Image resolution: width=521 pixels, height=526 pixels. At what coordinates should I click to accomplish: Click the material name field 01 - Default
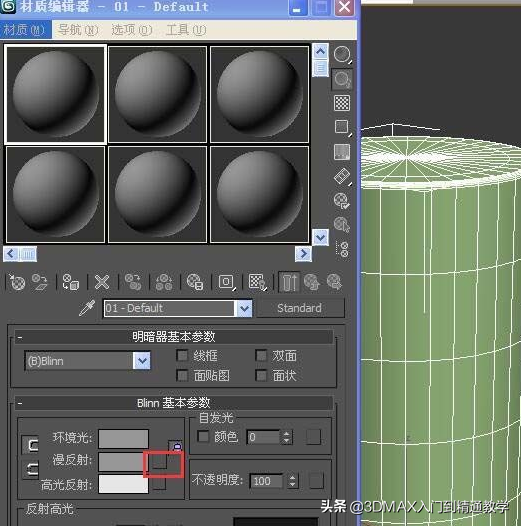pos(169,308)
